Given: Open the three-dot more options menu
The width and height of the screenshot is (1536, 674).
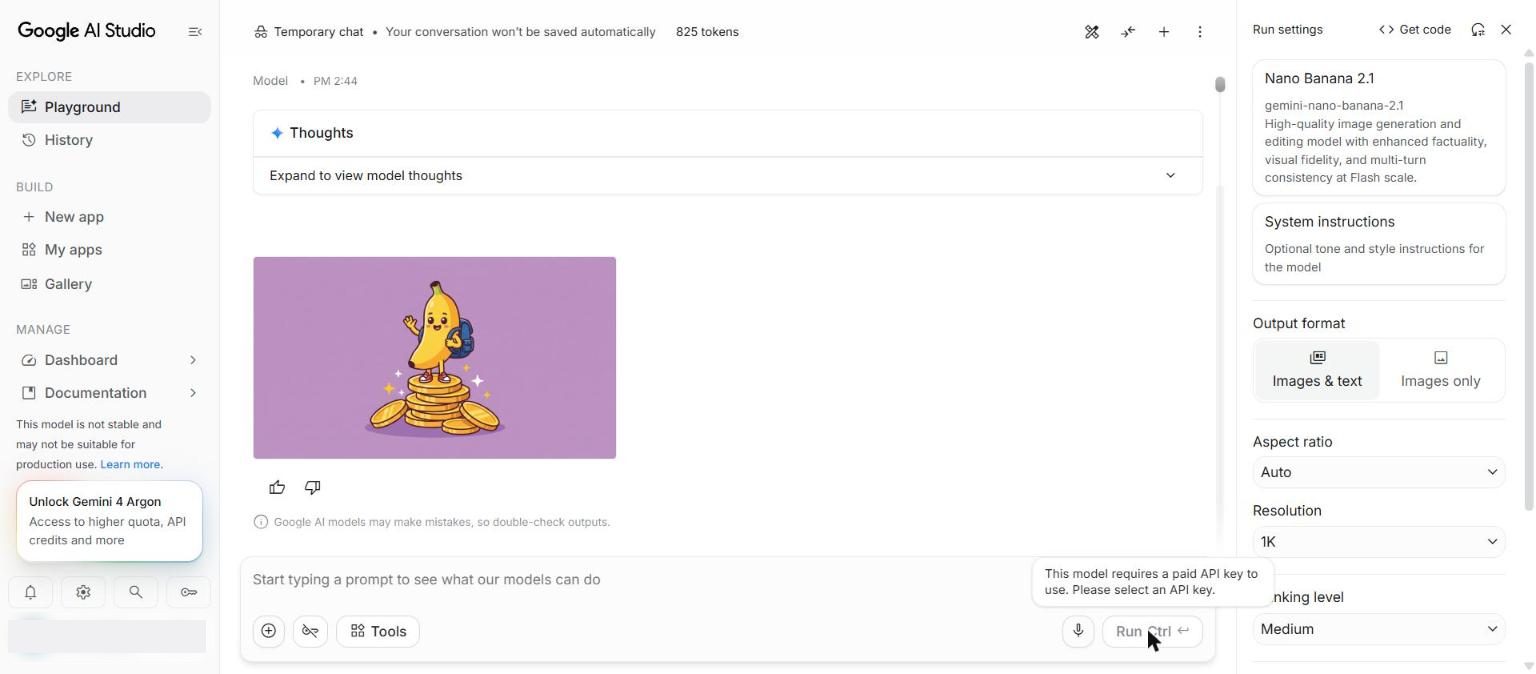Looking at the screenshot, I should (x=1200, y=32).
